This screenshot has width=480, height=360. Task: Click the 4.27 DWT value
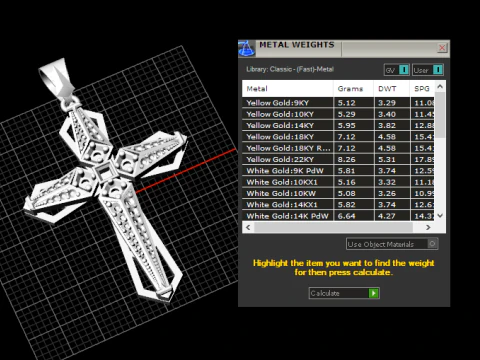tap(387, 216)
